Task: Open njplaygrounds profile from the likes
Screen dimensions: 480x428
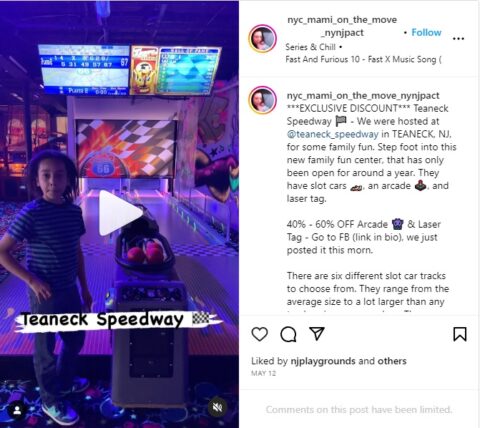Action: (323, 361)
